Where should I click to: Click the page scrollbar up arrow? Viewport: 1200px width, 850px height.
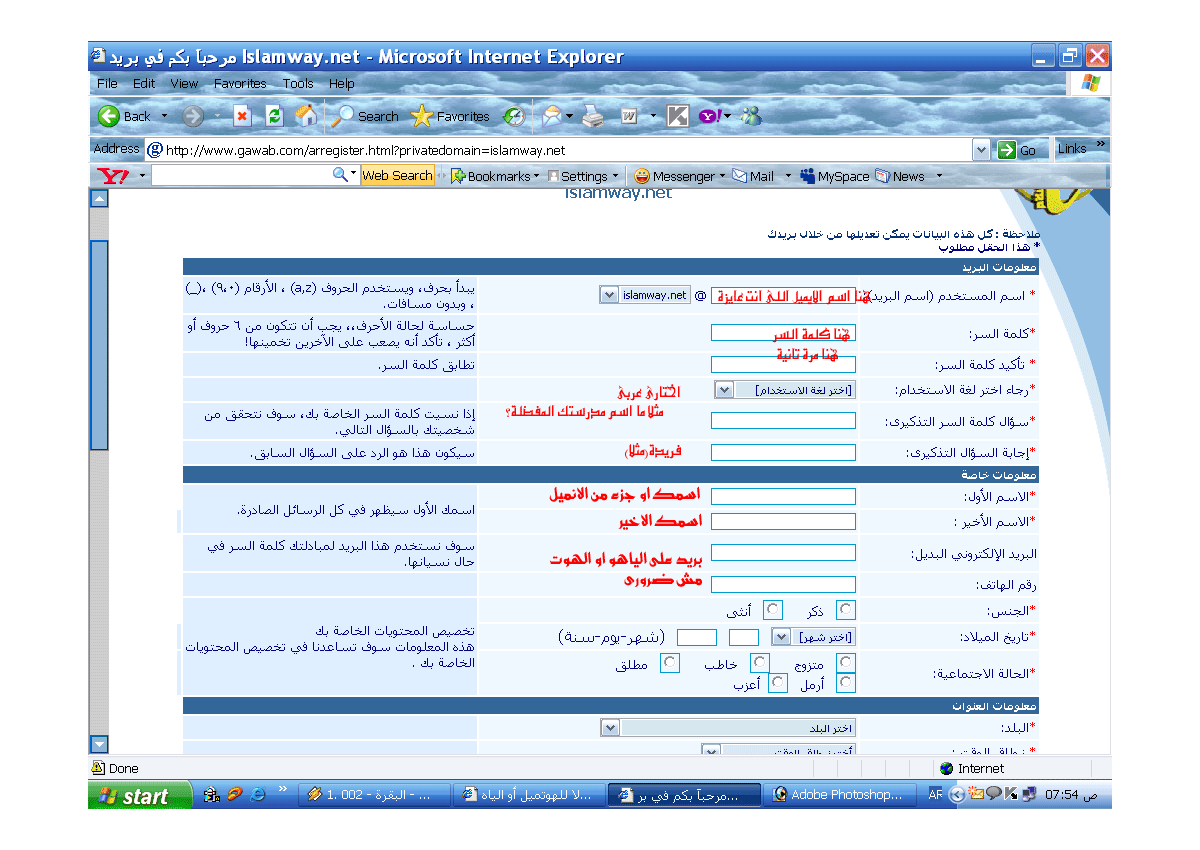pos(98,199)
